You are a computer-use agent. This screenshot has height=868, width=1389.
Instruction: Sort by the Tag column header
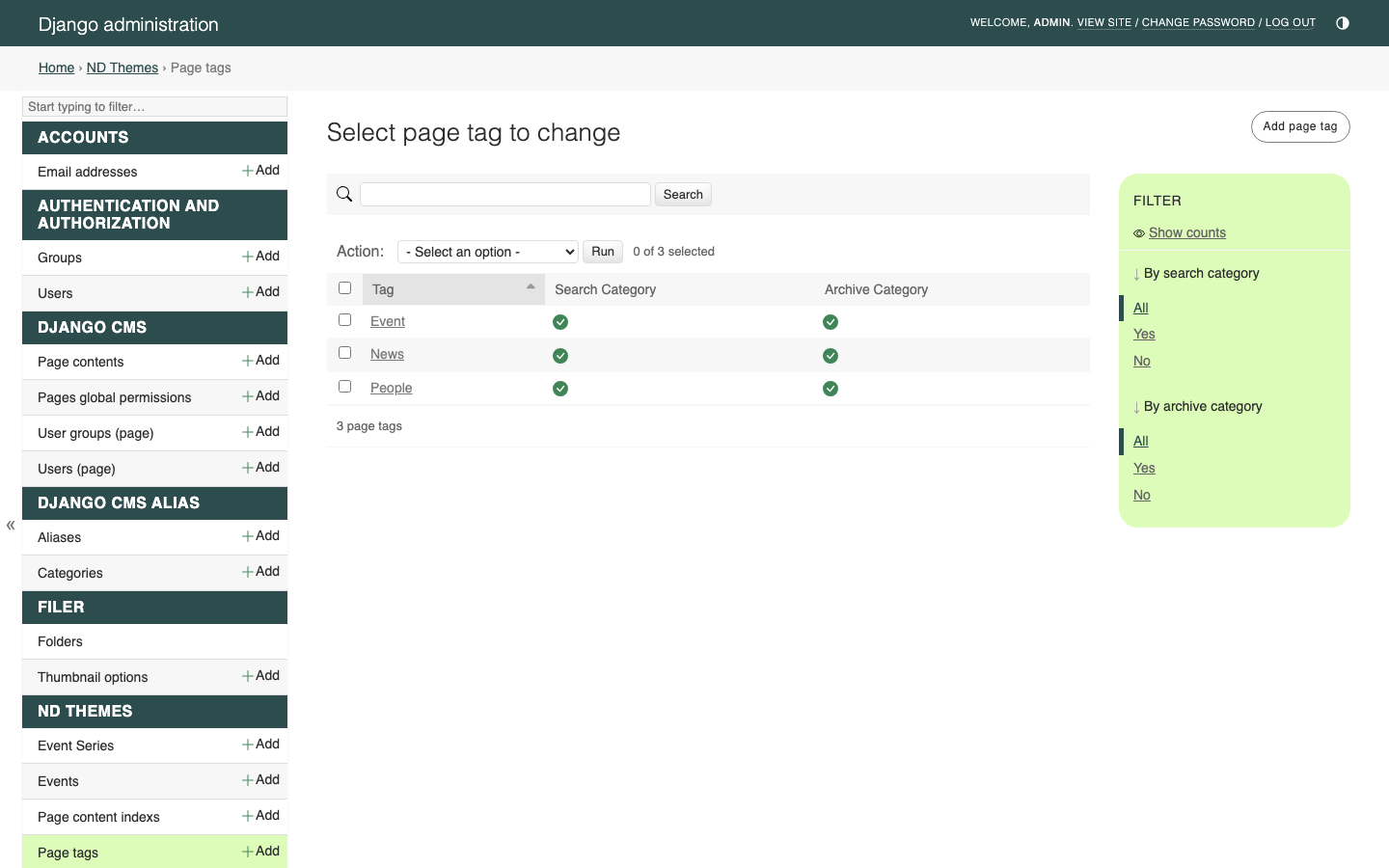[452, 289]
